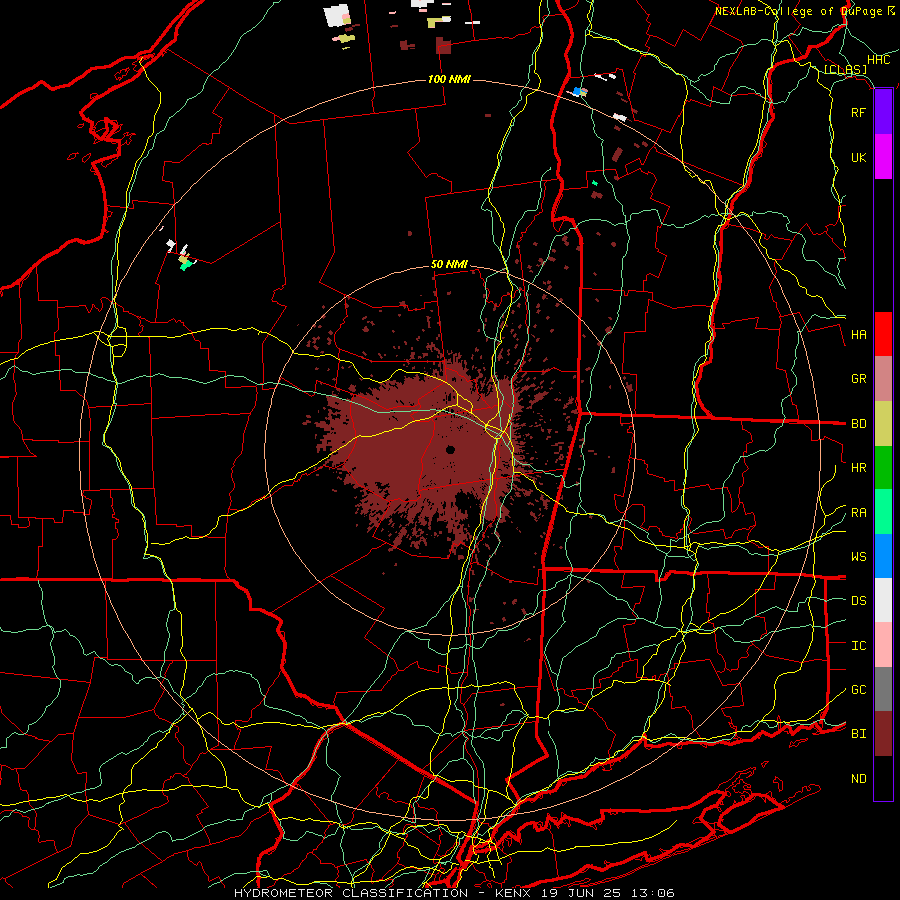
Task: Click the HYDROMETEOR CLASSIFICATION caption text
Action: pyautogui.click(x=351, y=893)
